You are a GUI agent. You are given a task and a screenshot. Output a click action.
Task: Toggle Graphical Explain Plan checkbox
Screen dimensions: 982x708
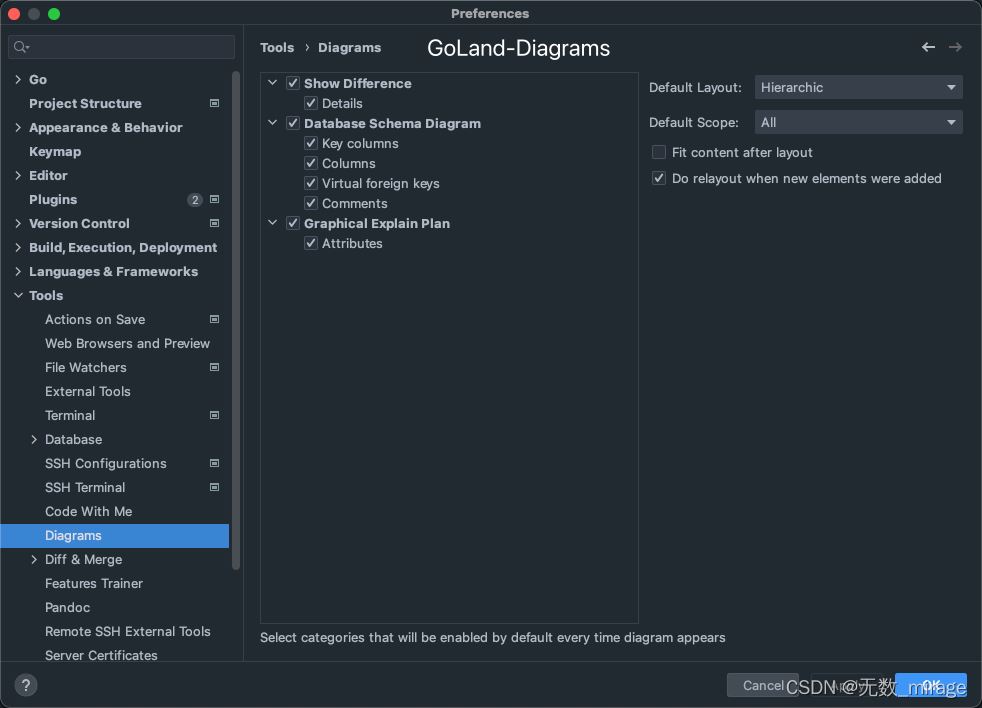292,223
